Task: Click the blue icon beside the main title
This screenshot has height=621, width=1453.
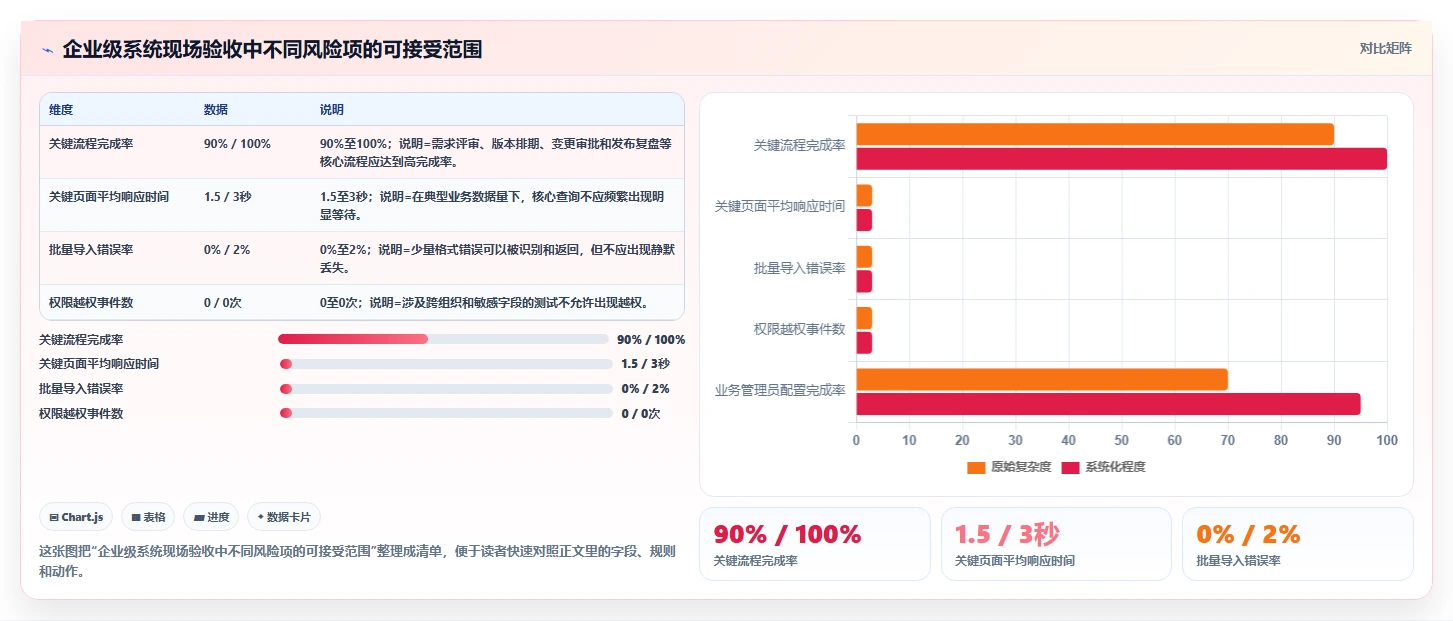Action: [47, 50]
